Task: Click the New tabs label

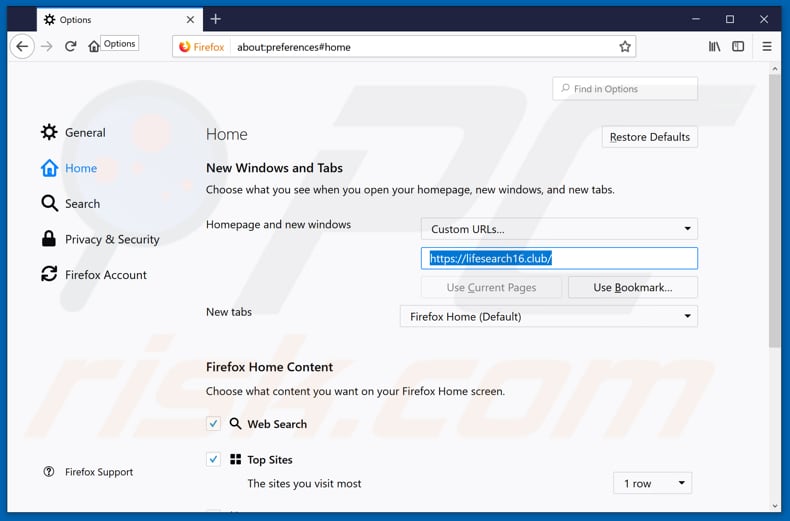Action: coord(229,312)
